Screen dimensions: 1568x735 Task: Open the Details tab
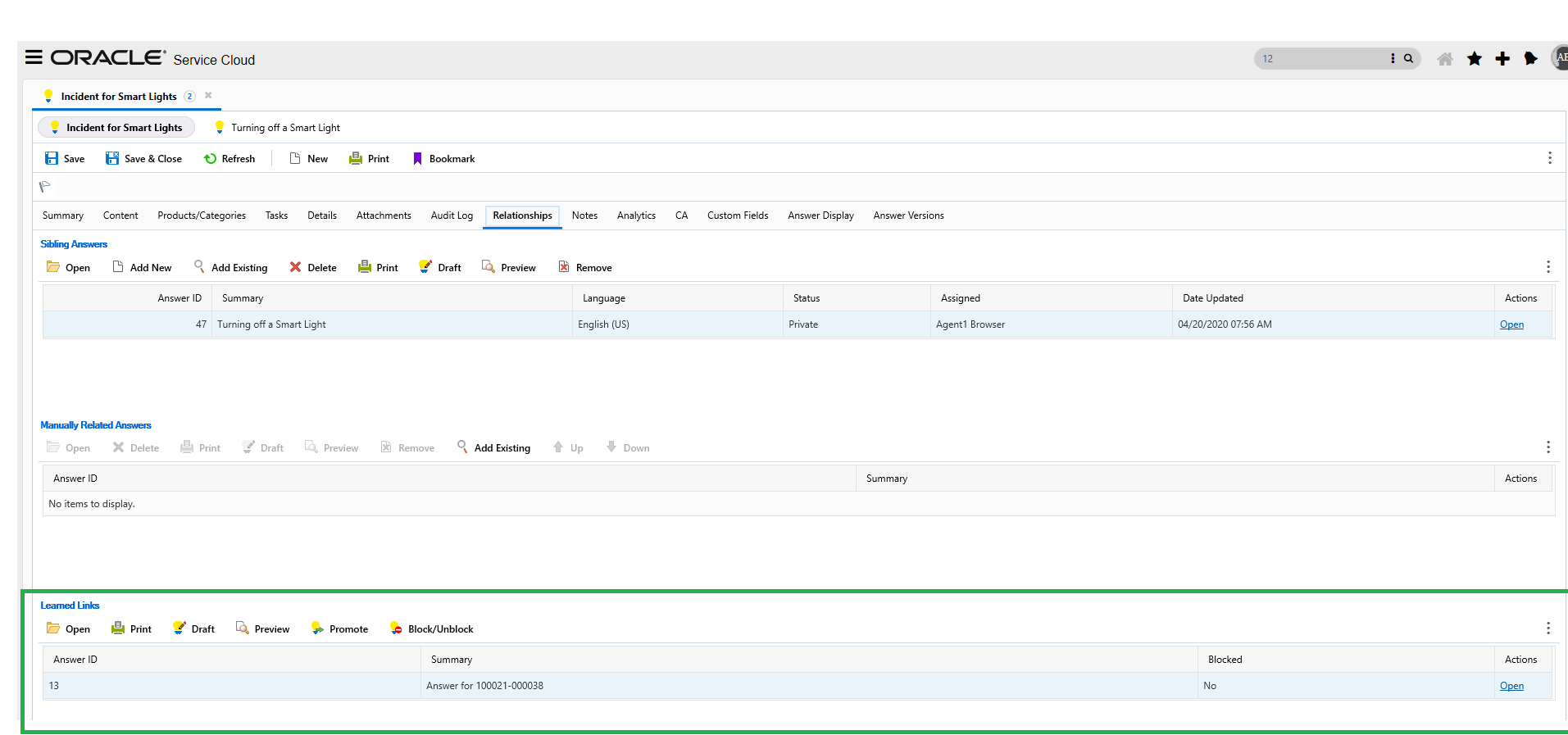click(x=322, y=216)
